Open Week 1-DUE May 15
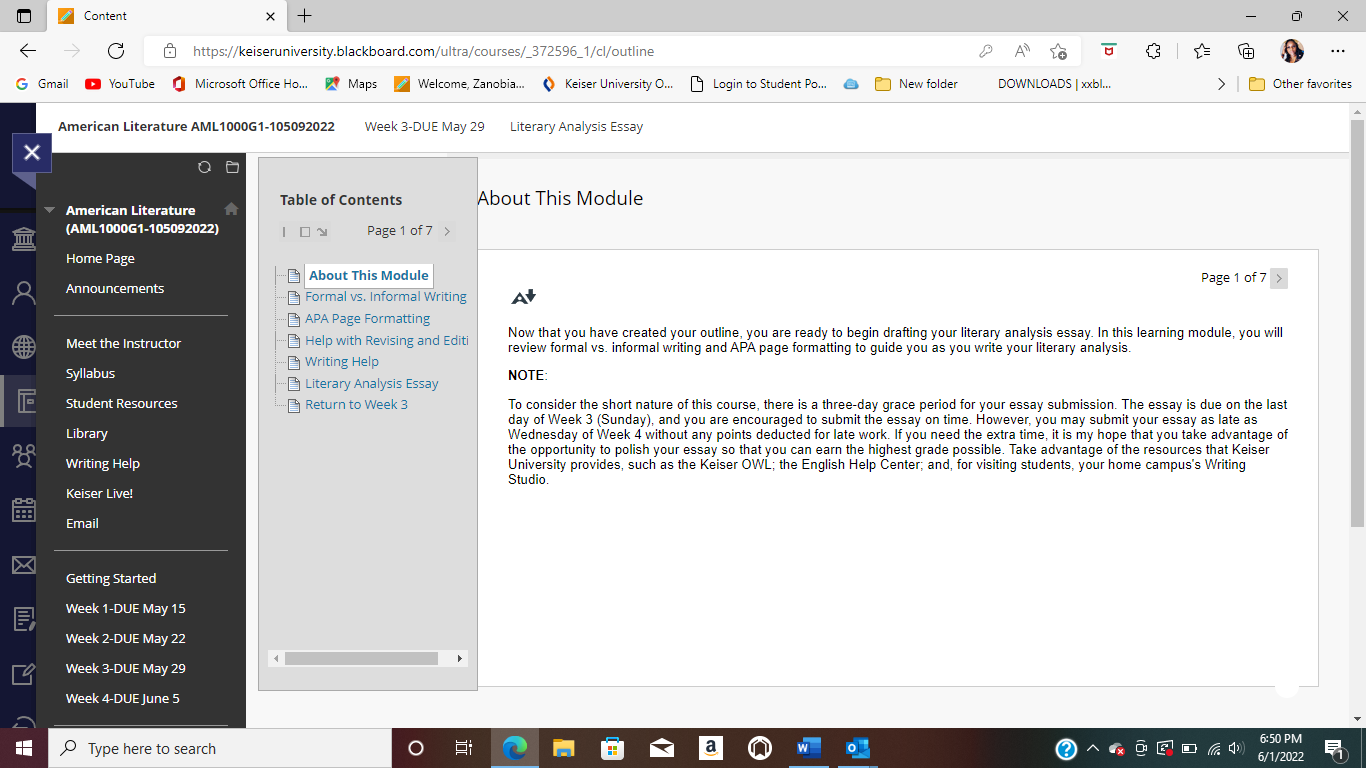 (x=125, y=608)
